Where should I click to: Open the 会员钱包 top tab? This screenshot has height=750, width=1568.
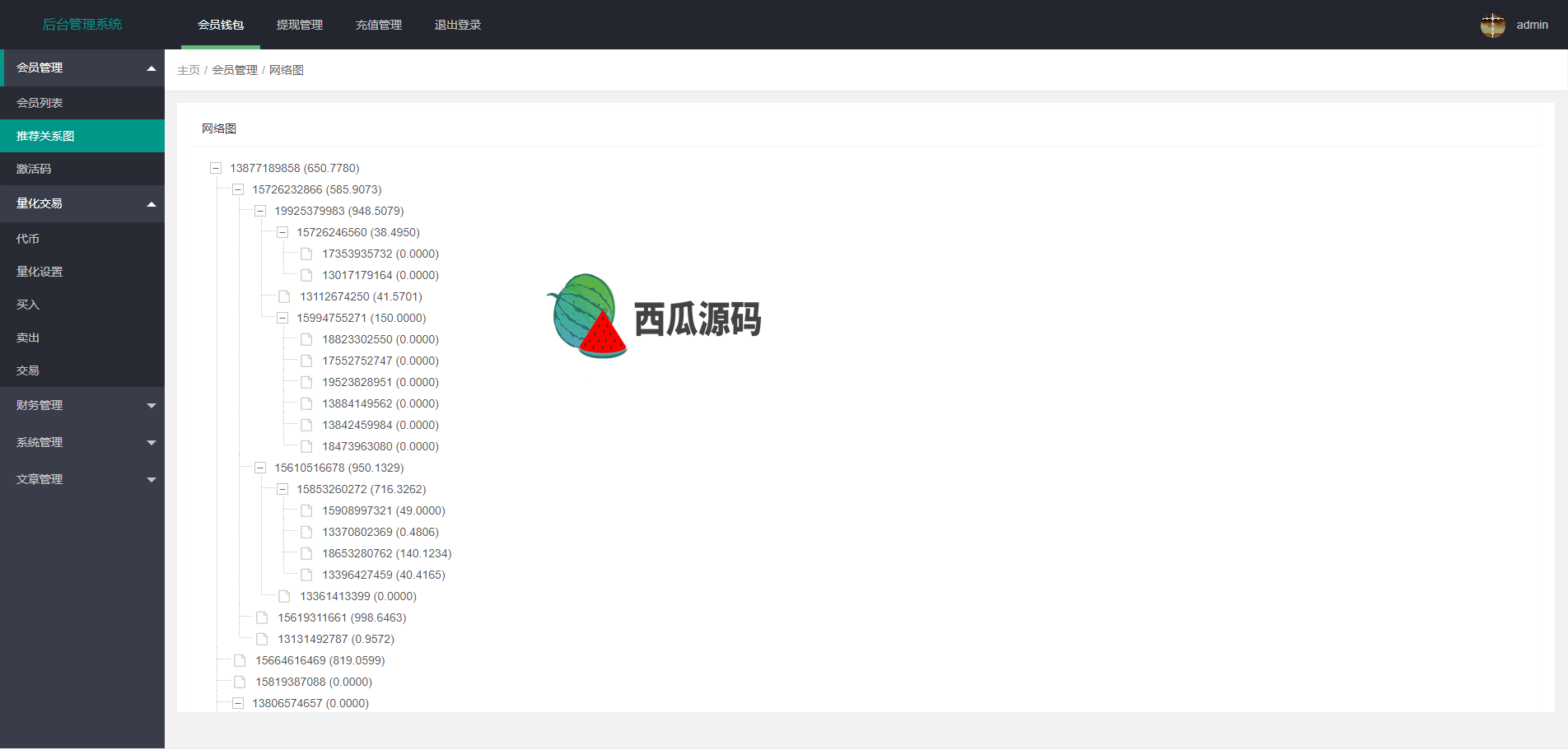(221, 25)
